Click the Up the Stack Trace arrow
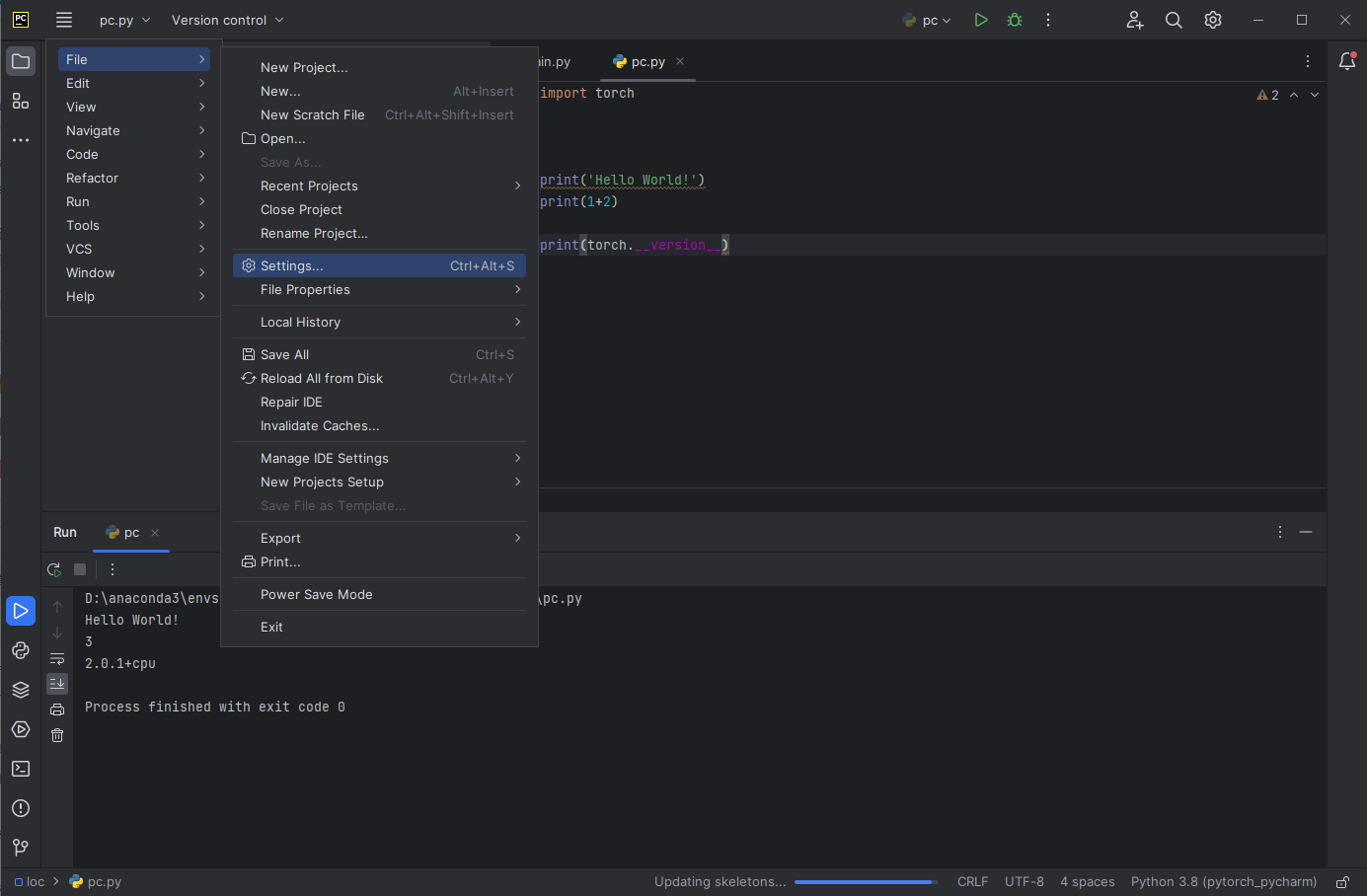The width and height of the screenshot is (1367, 896). point(57,607)
